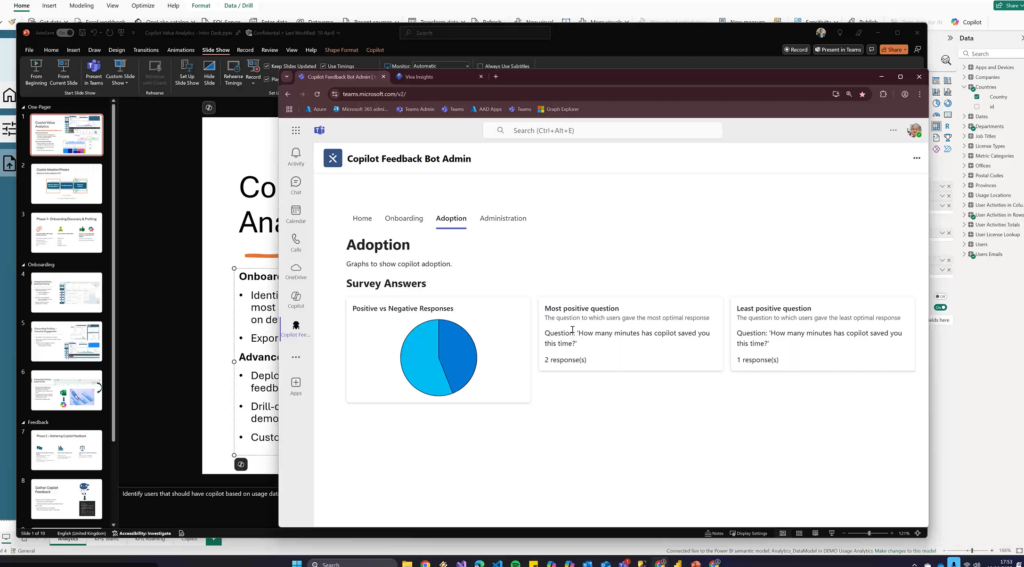Open the Apps store in the Teams sidebar
Screen dimensions: 1024x567
pyautogui.click(x=296, y=386)
